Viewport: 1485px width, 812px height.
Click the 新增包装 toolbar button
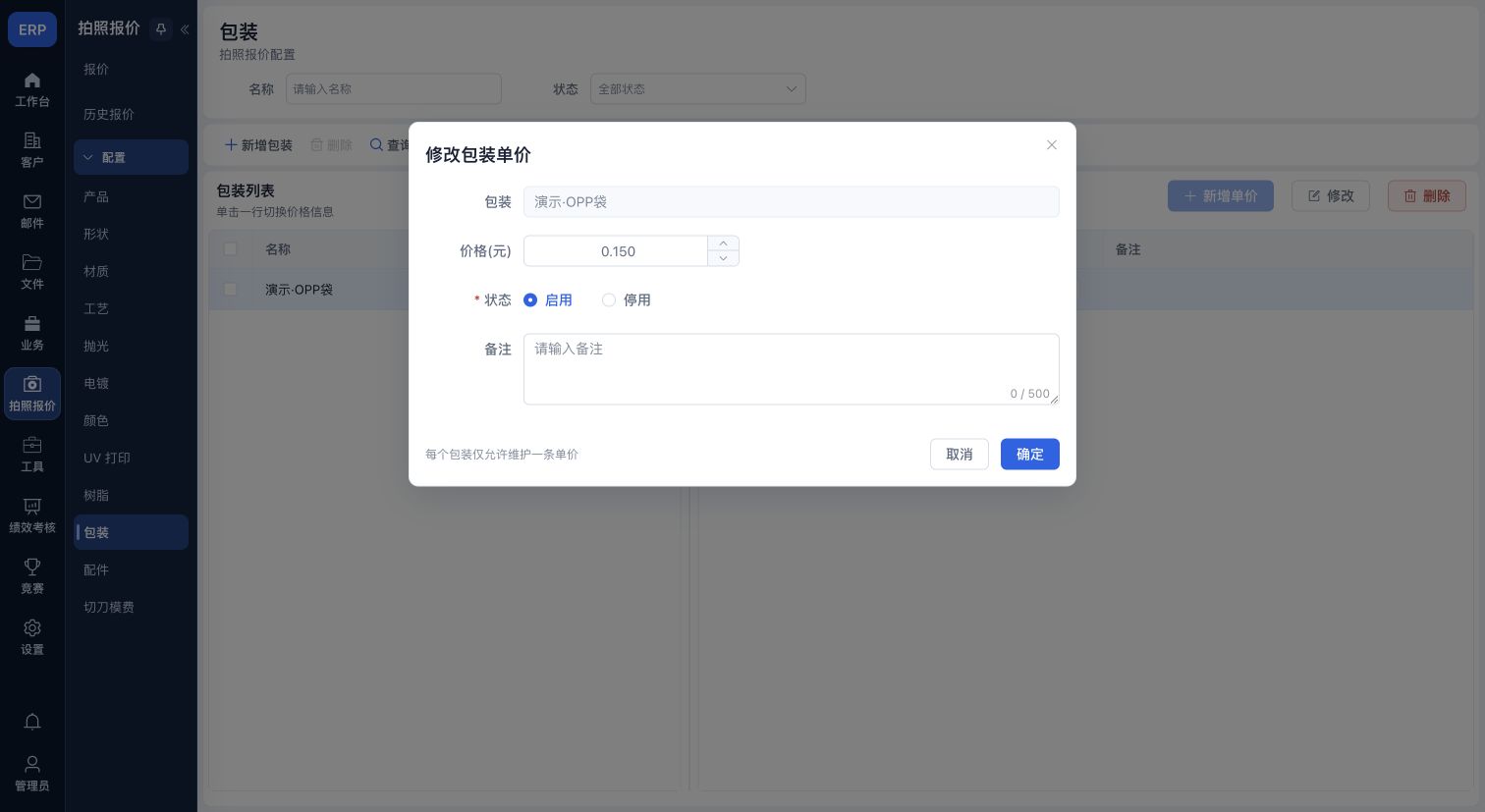click(x=259, y=144)
